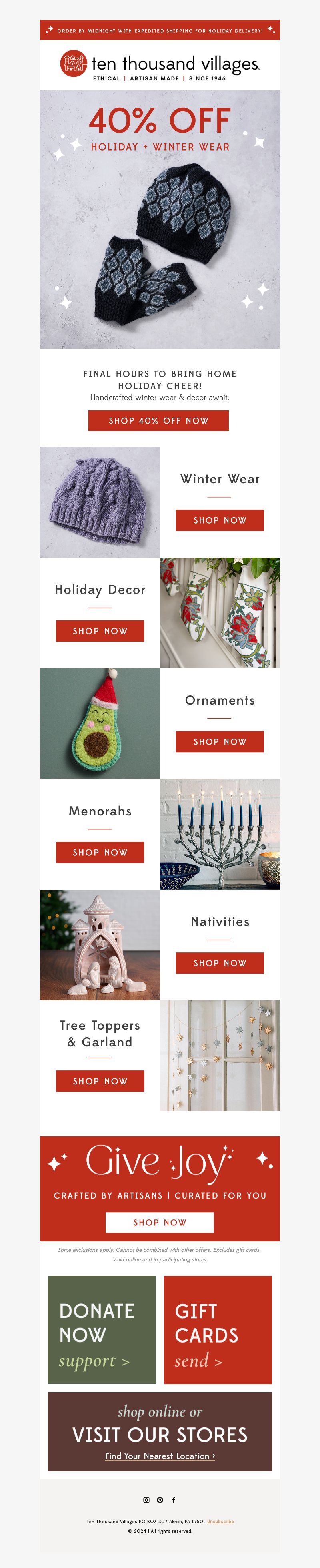
Task: Shop Now under Nativities
Action: [x=220, y=963]
